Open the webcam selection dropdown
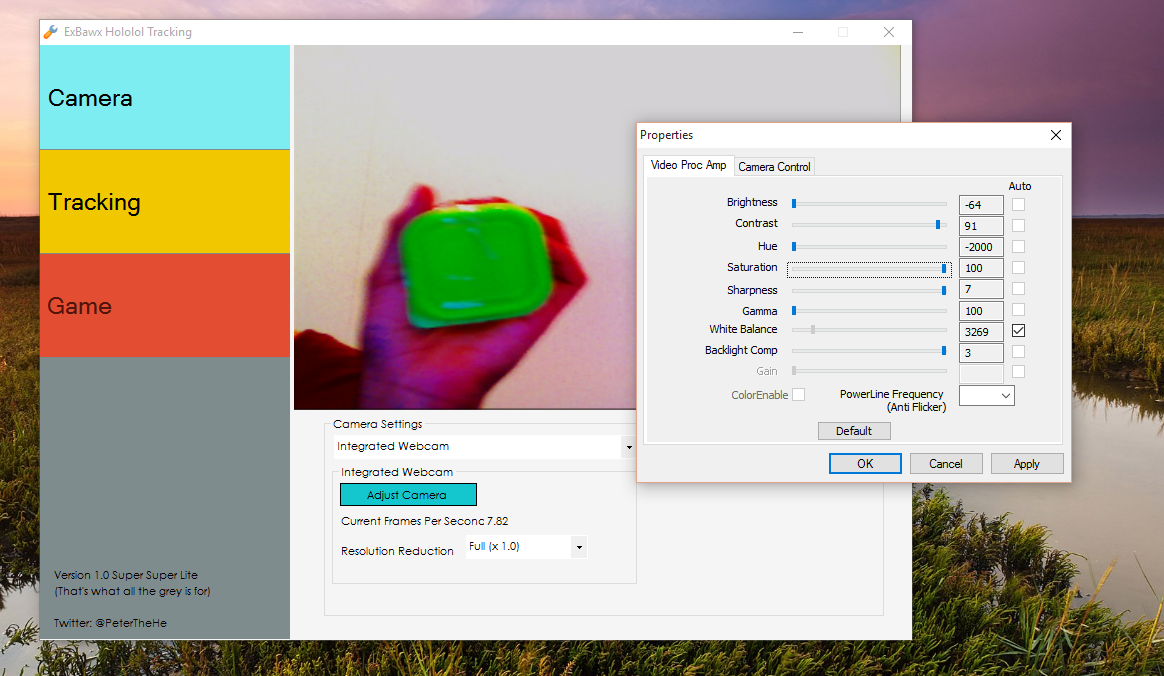 (628, 446)
